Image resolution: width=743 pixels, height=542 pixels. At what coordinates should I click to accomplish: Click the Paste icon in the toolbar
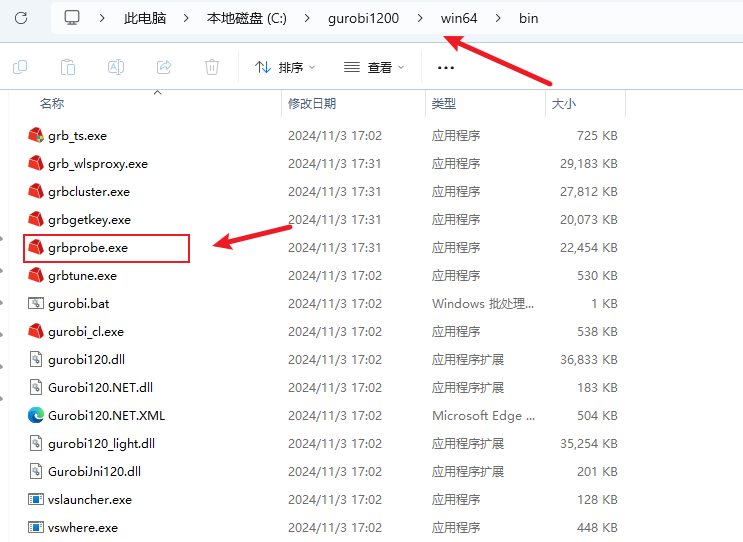[68, 67]
